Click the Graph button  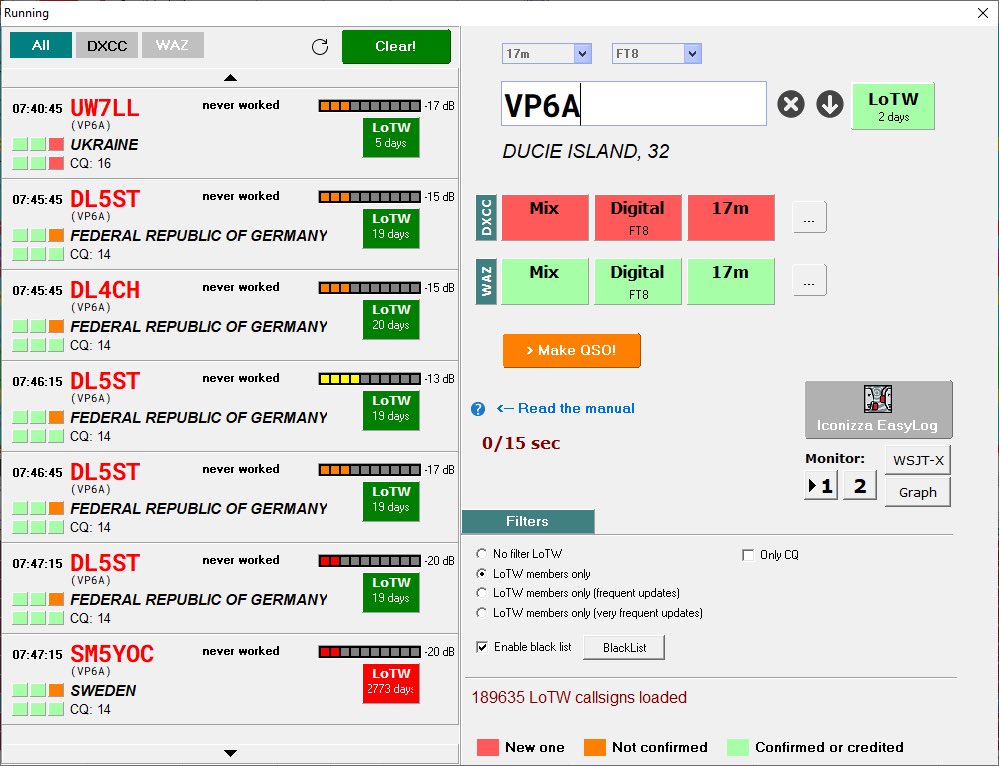pyautogui.click(x=918, y=492)
